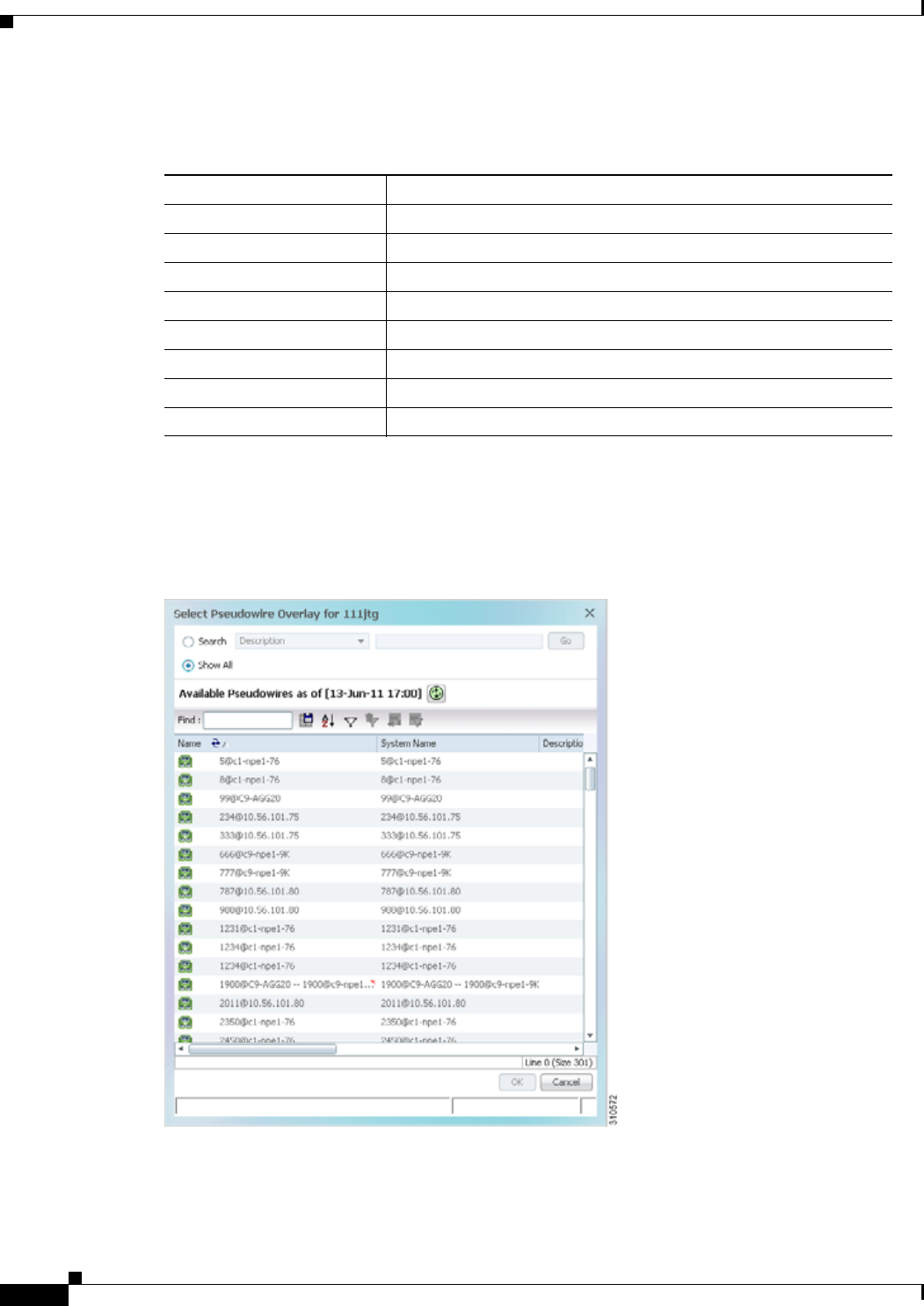The width and height of the screenshot is (924, 1306).
Task: Click pseudowire icon for 333@10.56.101.75 row
Action: (186, 835)
